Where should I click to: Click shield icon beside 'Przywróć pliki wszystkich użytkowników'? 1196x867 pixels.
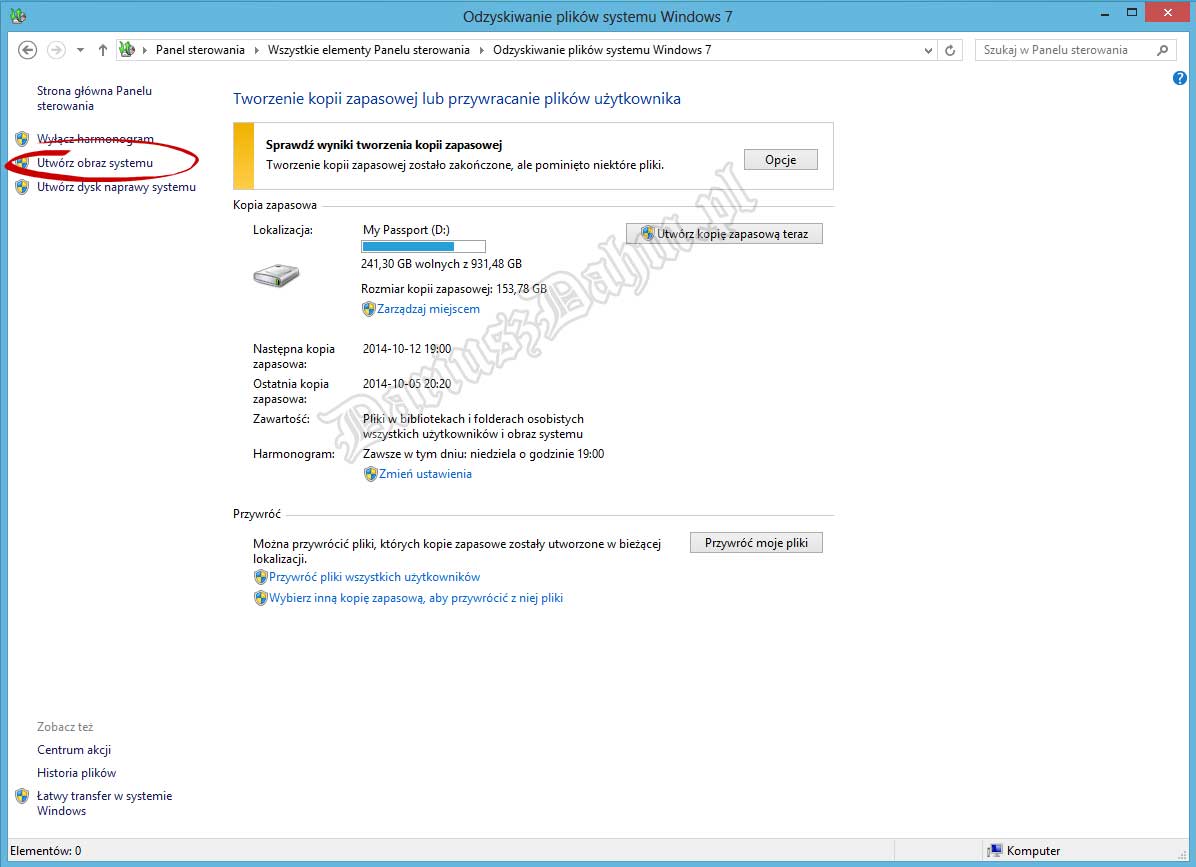[x=261, y=577]
